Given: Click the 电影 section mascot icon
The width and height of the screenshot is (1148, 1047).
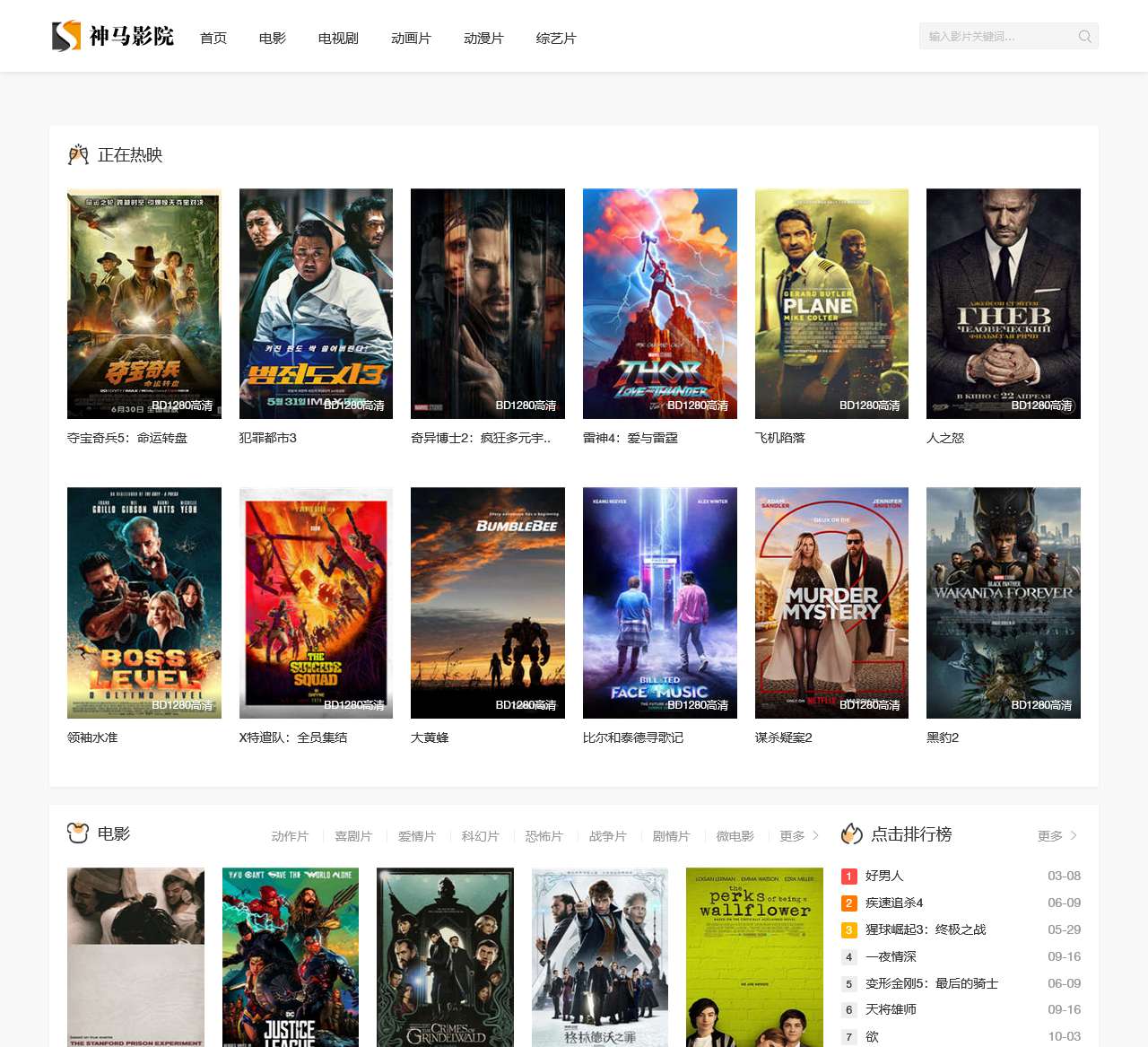Looking at the screenshot, I should point(78,833).
